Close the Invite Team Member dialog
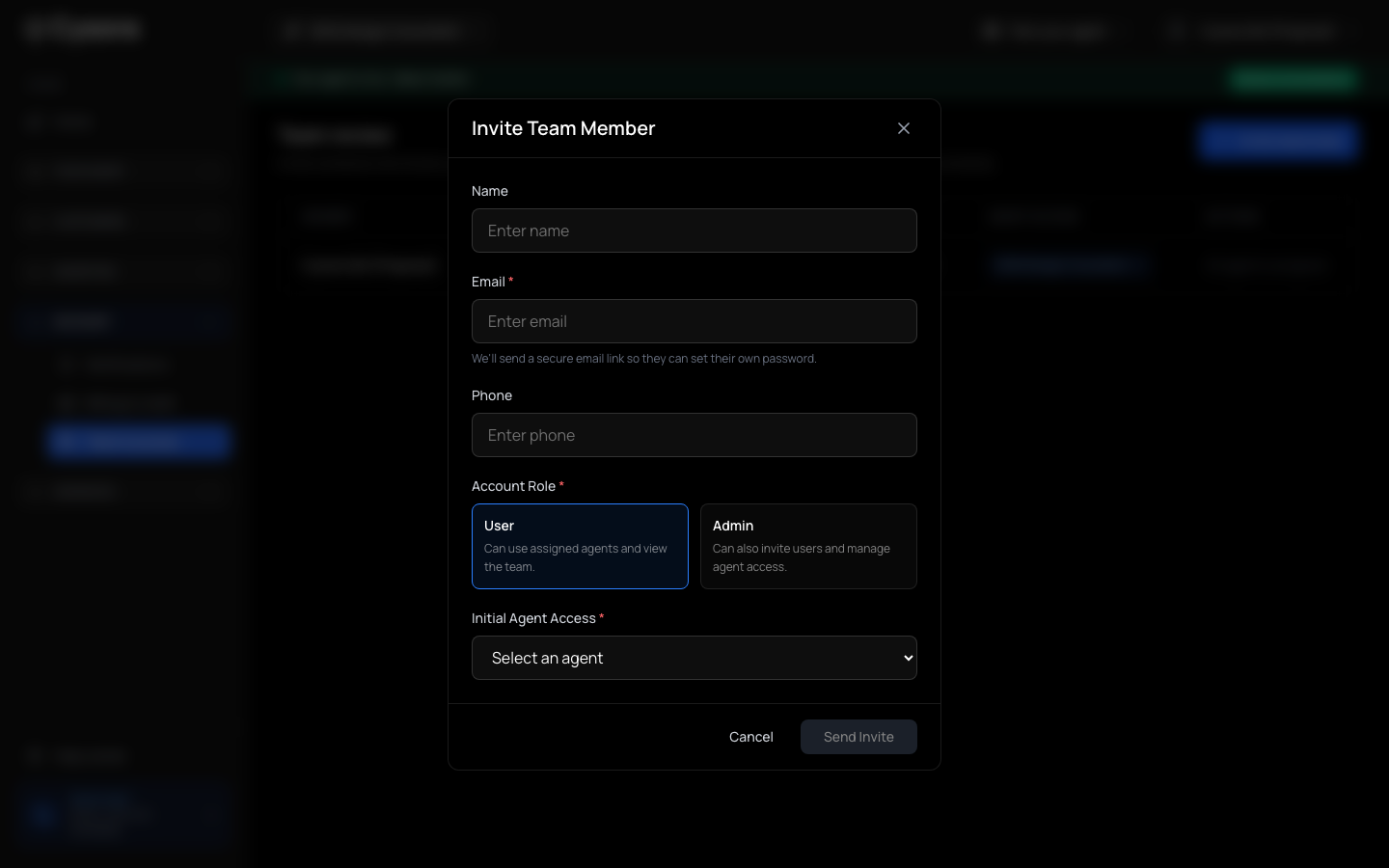The height and width of the screenshot is (868, 1389). tap(904, 128)
